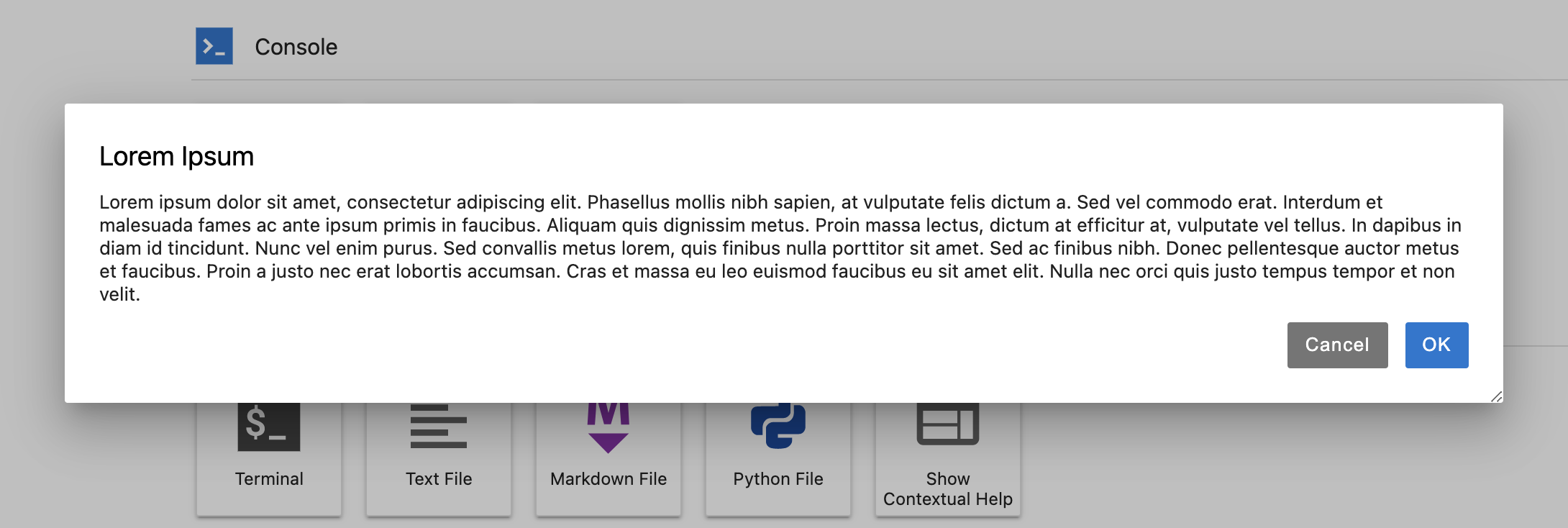Click the dialog resize handle
This screenshot has width=1568, height=528.
1496,396
